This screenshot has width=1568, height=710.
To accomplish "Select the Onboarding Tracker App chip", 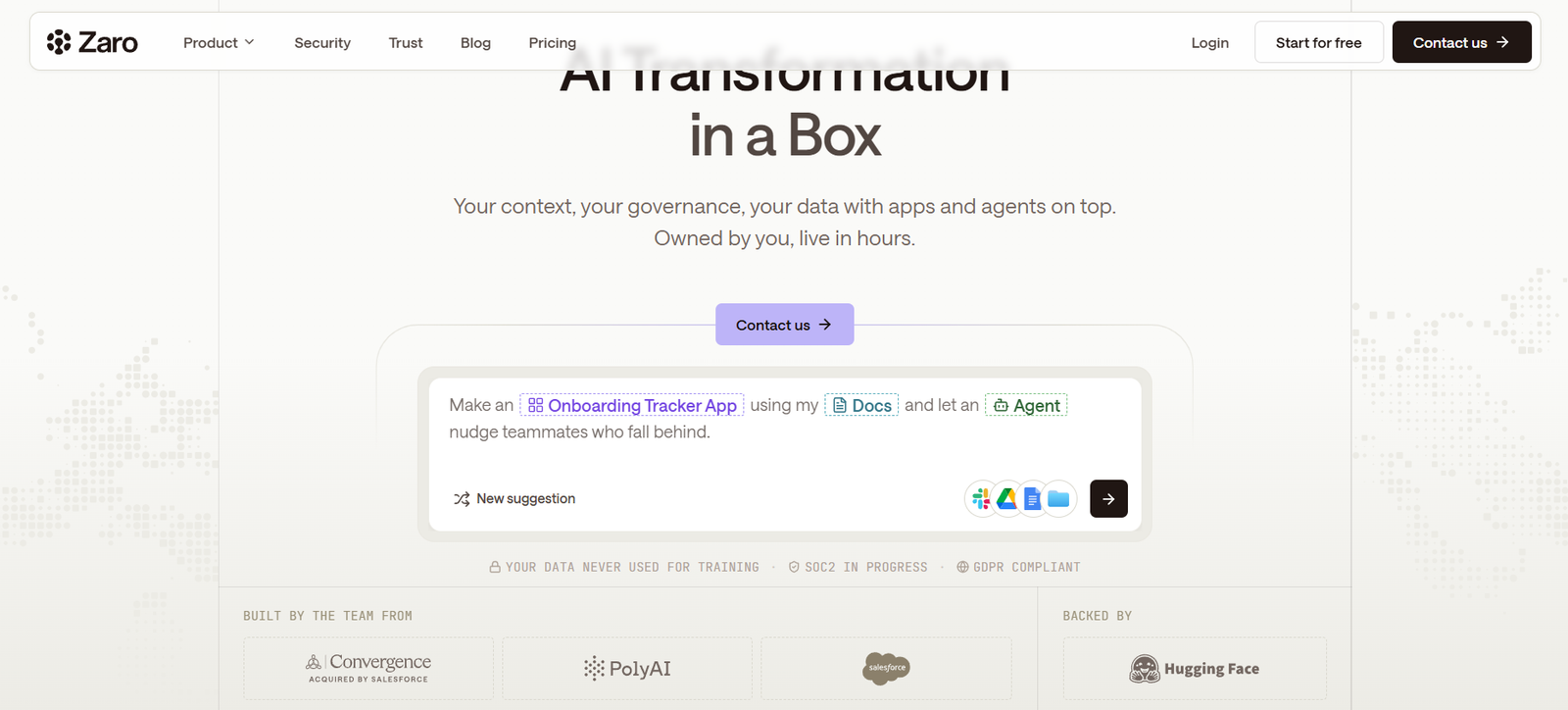I will tap(632, 405).
